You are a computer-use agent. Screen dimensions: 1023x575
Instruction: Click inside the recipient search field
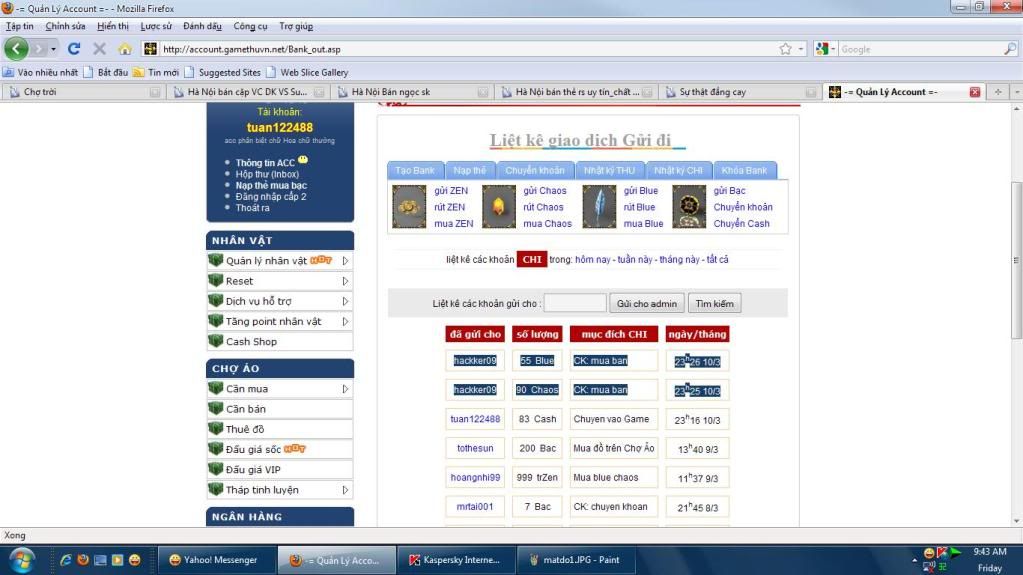point(575,303)
